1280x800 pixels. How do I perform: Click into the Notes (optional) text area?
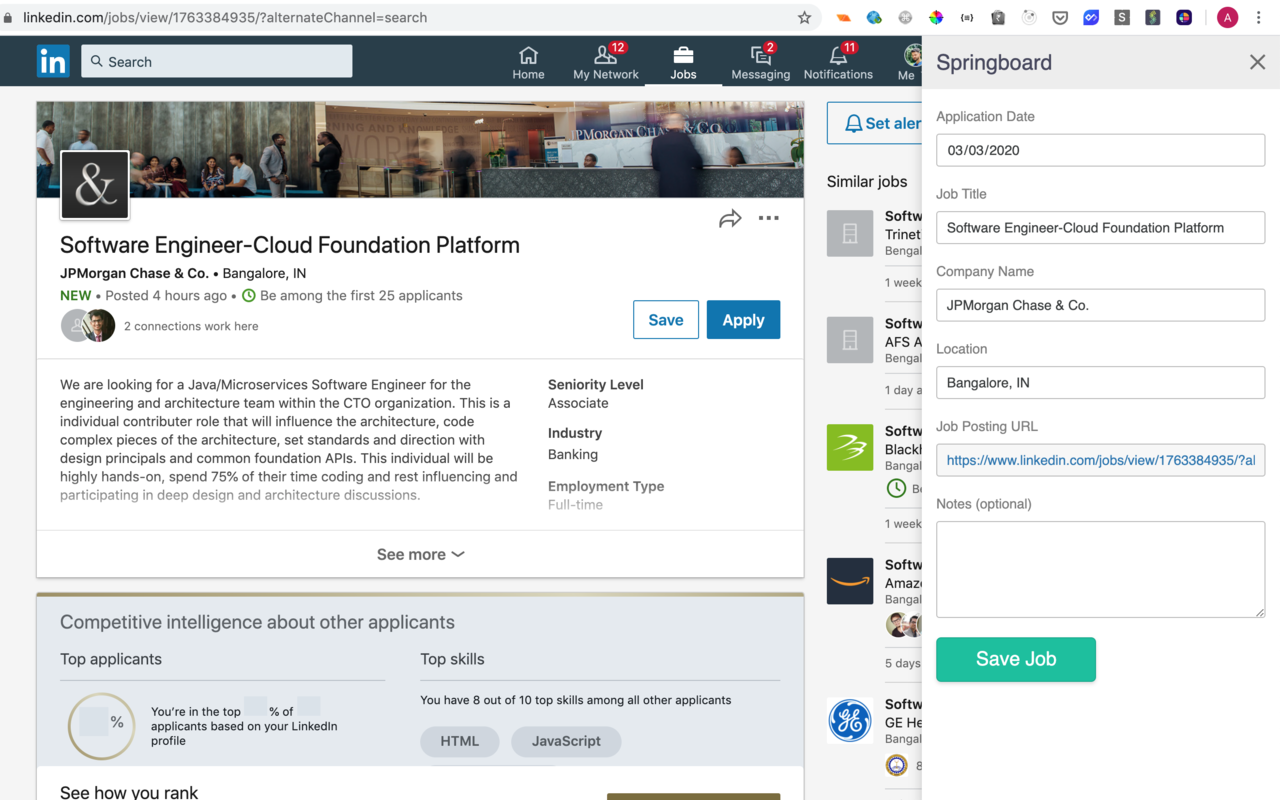coord(1100,569)
